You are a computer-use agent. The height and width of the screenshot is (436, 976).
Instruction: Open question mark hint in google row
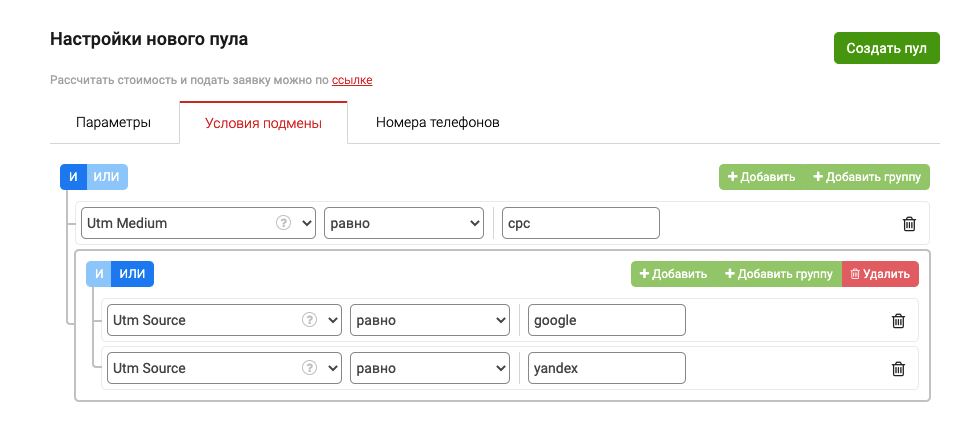click(x=309, y=320)
